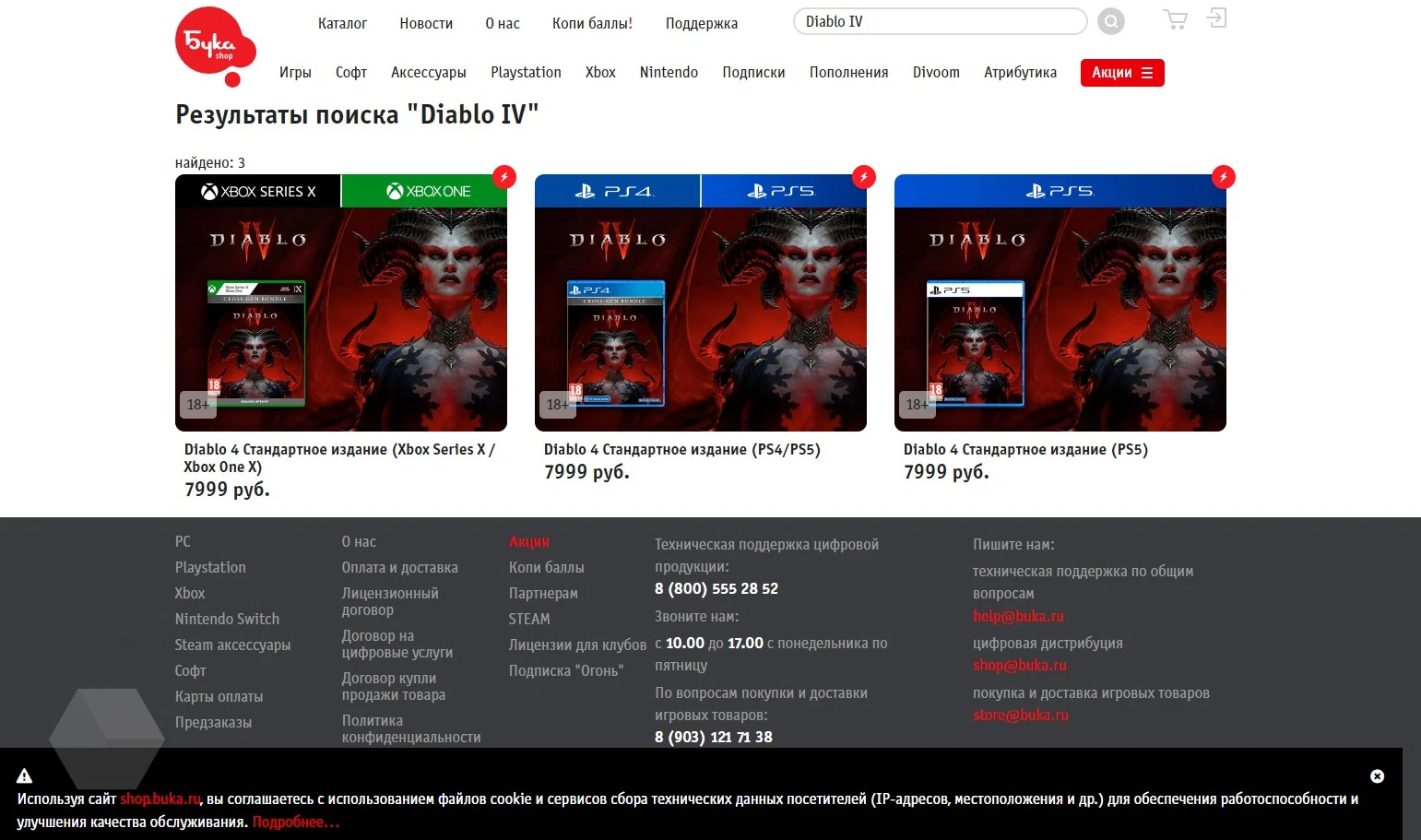Select the Пополнения category
This screenshot has height=840, width=1421.
848,73
